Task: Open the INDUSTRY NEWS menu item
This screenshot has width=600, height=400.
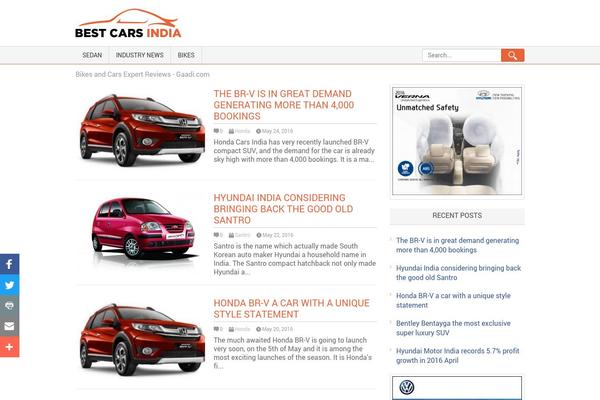Action: pyautogui.click(x=140, y=55)
